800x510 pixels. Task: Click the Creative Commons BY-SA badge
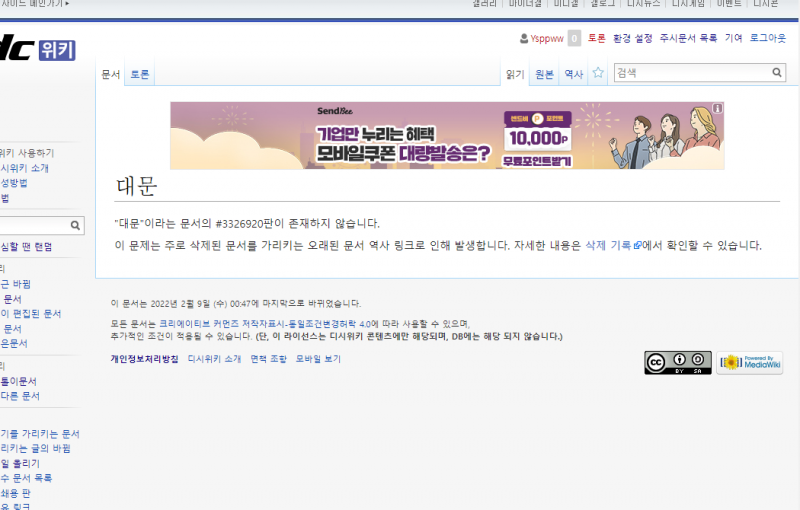[678, 363]
